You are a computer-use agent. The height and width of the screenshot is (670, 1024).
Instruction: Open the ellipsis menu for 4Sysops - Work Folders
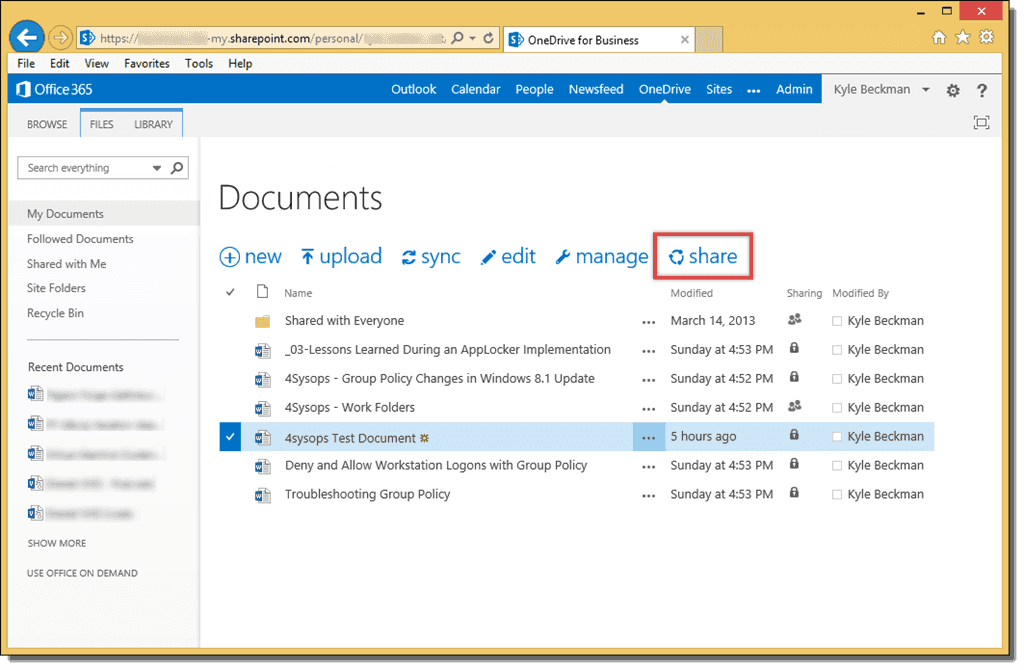(x=648, y=409)
